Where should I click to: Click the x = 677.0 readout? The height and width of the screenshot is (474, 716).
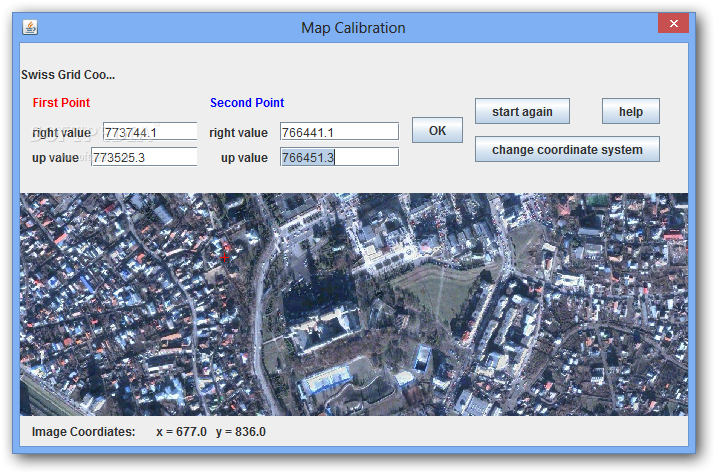[181, 432]
